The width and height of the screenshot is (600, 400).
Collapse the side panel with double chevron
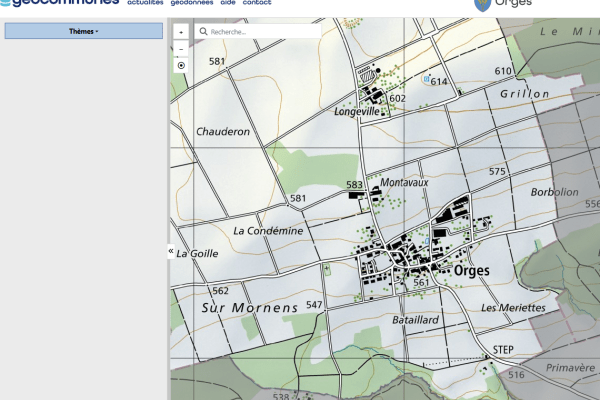171,251
